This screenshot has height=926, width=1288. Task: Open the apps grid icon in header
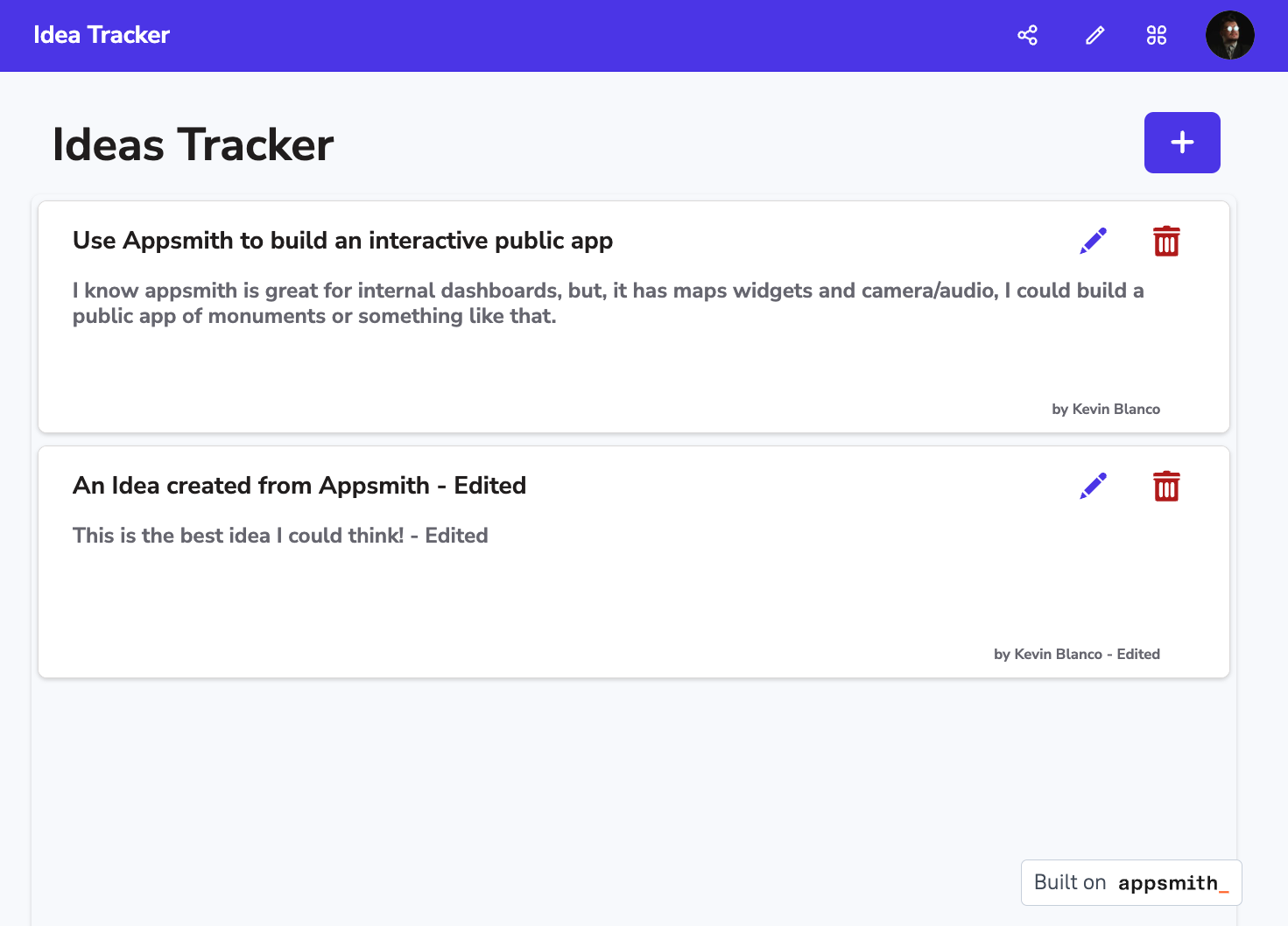1157,35
